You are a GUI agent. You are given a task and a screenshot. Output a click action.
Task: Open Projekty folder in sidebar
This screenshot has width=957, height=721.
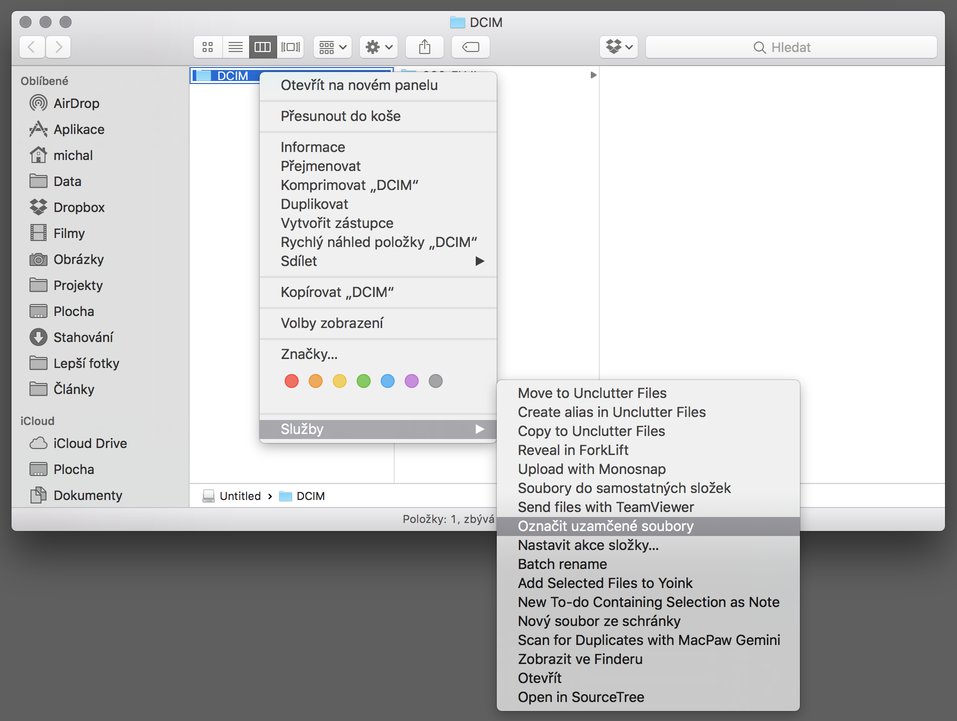(x=66, y=285)
